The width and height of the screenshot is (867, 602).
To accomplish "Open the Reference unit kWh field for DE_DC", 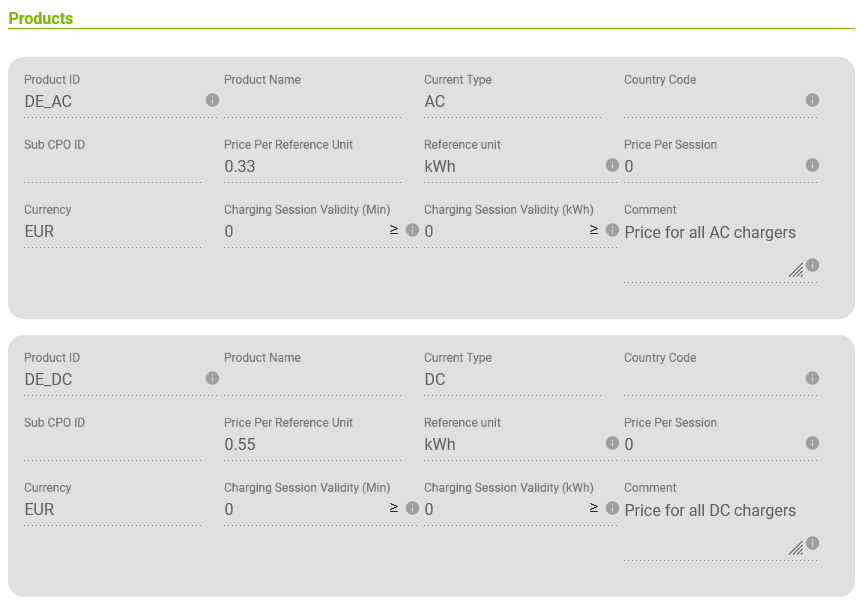I will pyautogui.click(x=513, y=444).
